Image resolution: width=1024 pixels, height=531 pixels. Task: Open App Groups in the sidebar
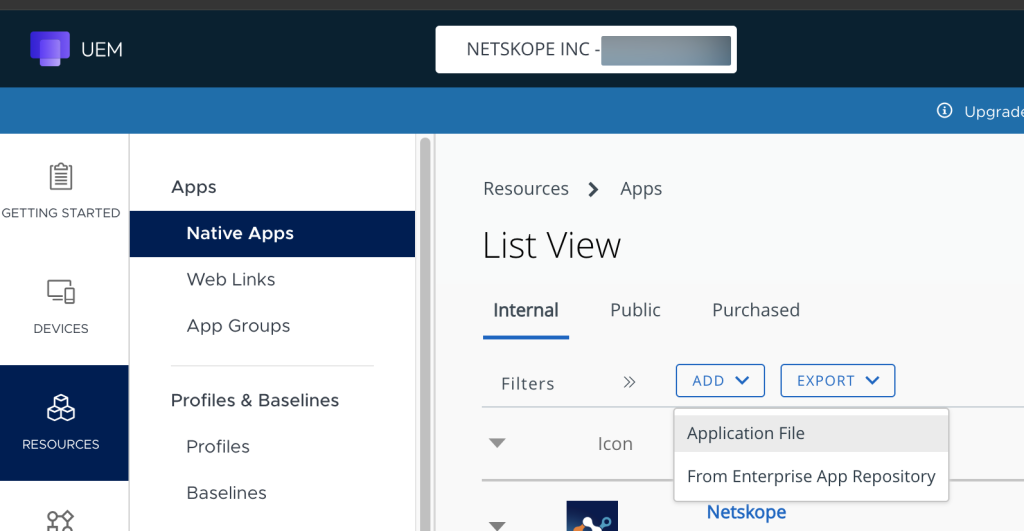(238, 326)
